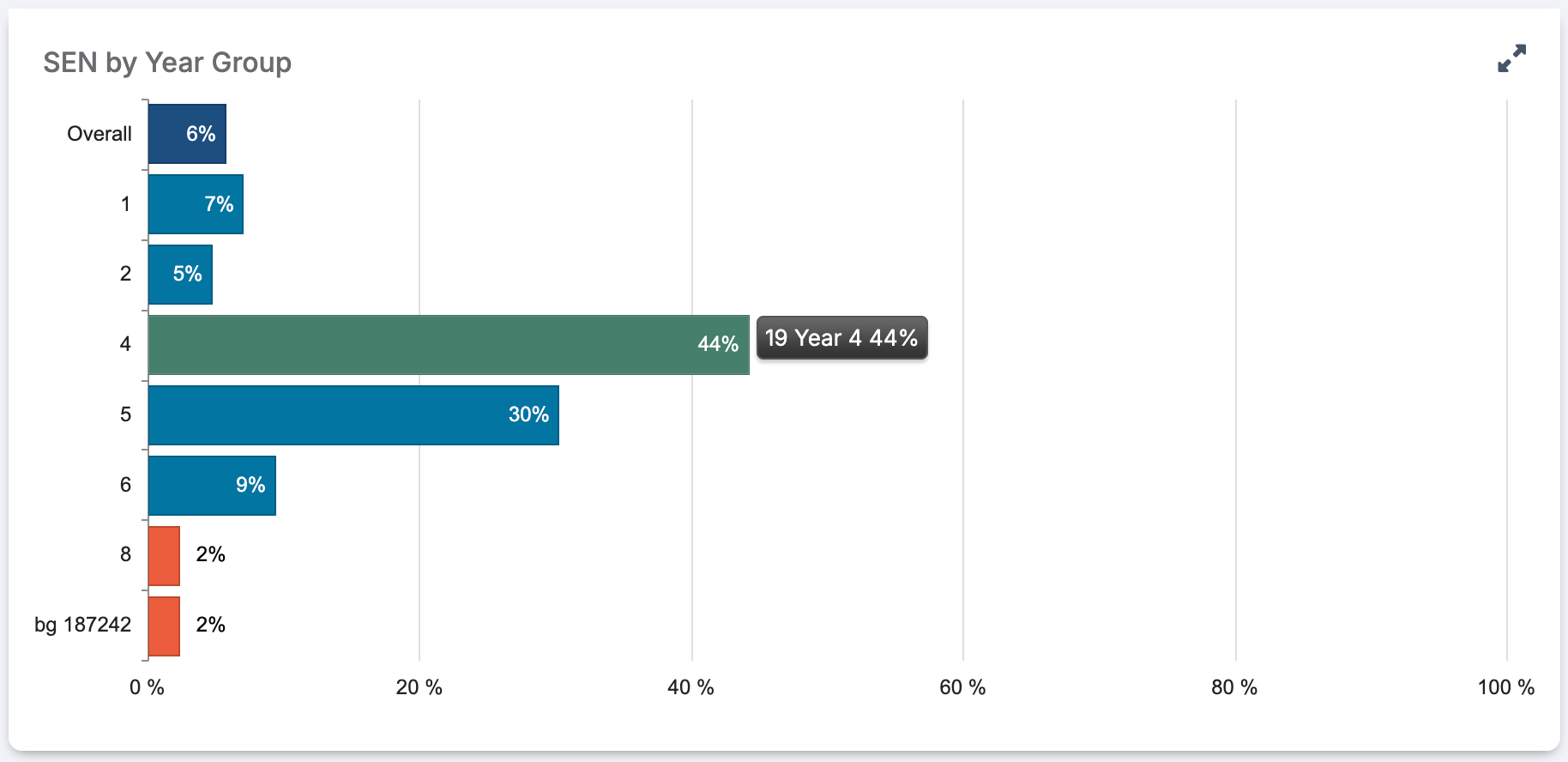Click the Overall 6% bar

[187, 134]
